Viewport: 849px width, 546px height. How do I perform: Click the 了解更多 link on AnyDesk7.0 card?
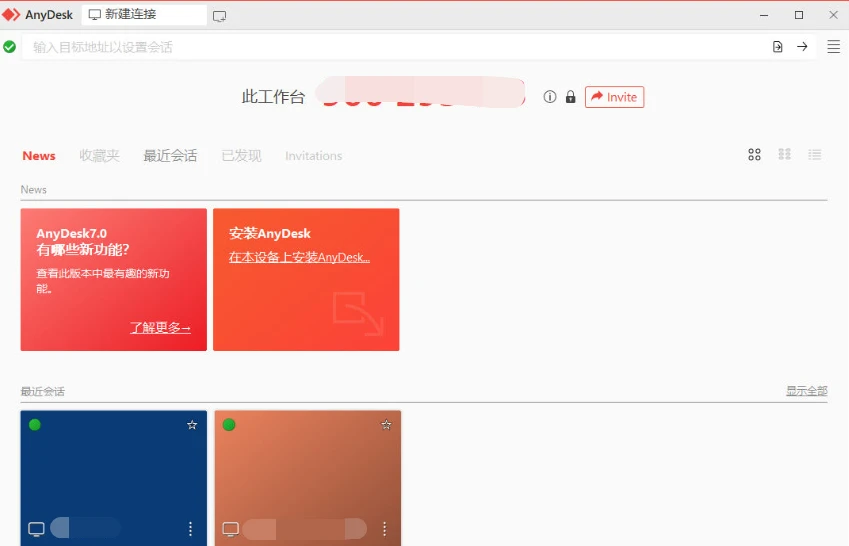coord(160,328)
